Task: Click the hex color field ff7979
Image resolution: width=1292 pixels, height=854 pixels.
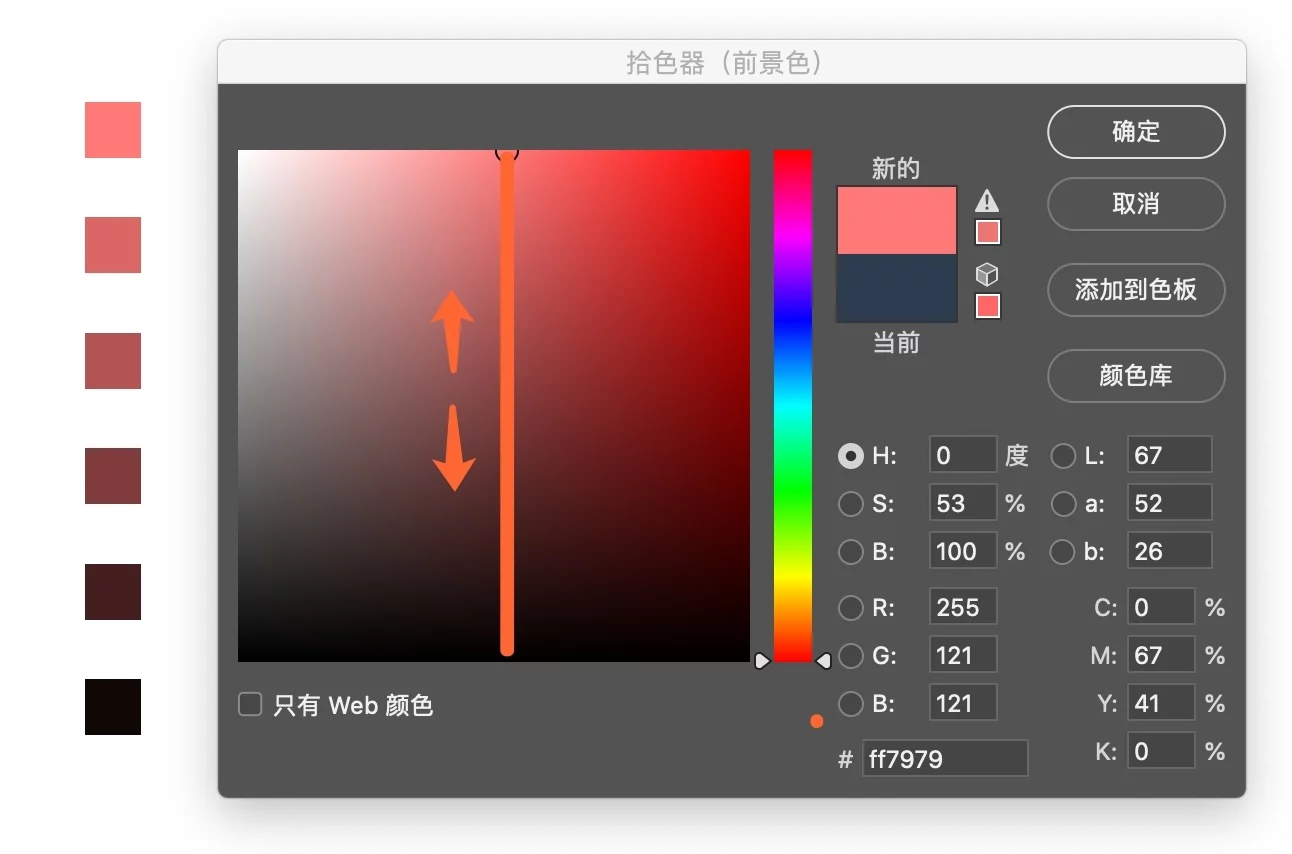Action: (945, 759)
